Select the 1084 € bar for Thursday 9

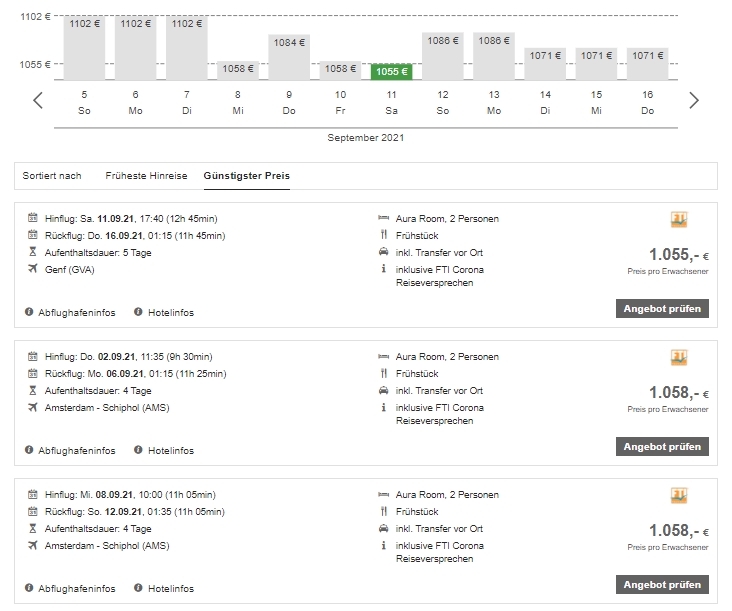(289, 58)
